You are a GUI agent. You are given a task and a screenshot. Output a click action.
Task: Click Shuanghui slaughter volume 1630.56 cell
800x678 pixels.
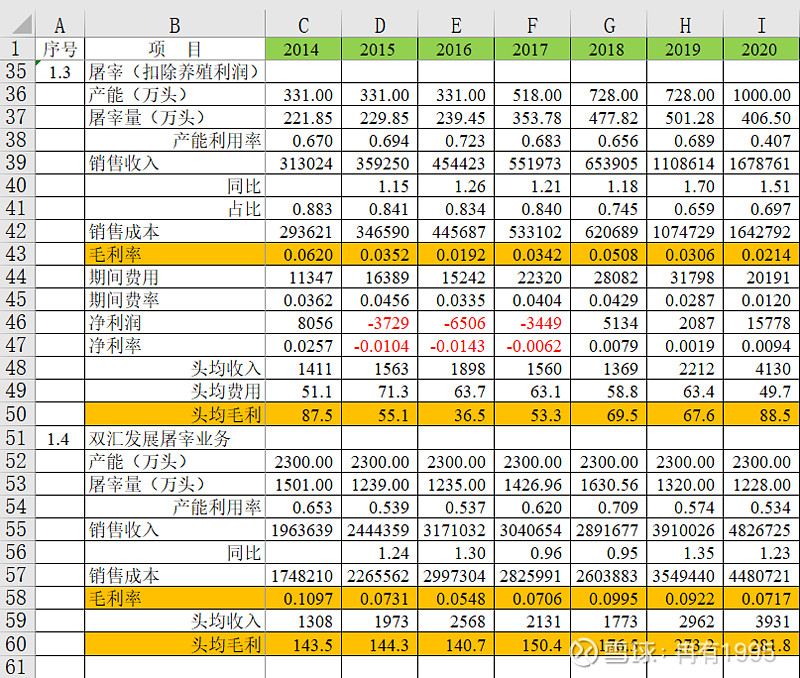608,484
